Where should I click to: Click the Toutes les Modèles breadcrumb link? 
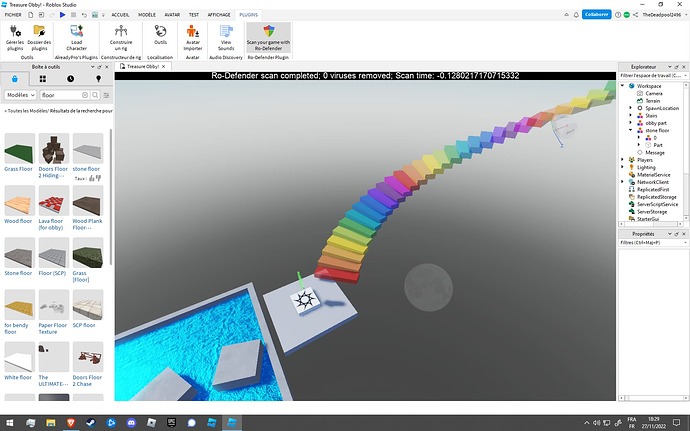click(27, 111)
